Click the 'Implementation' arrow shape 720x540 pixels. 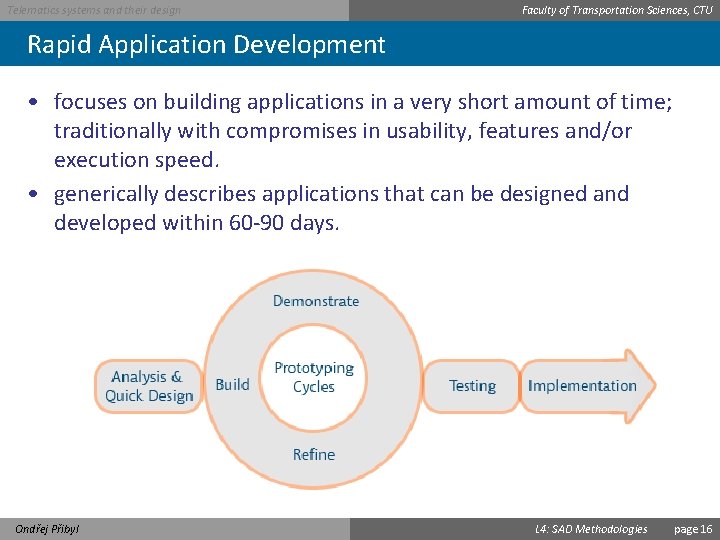(x=588, y=386)
